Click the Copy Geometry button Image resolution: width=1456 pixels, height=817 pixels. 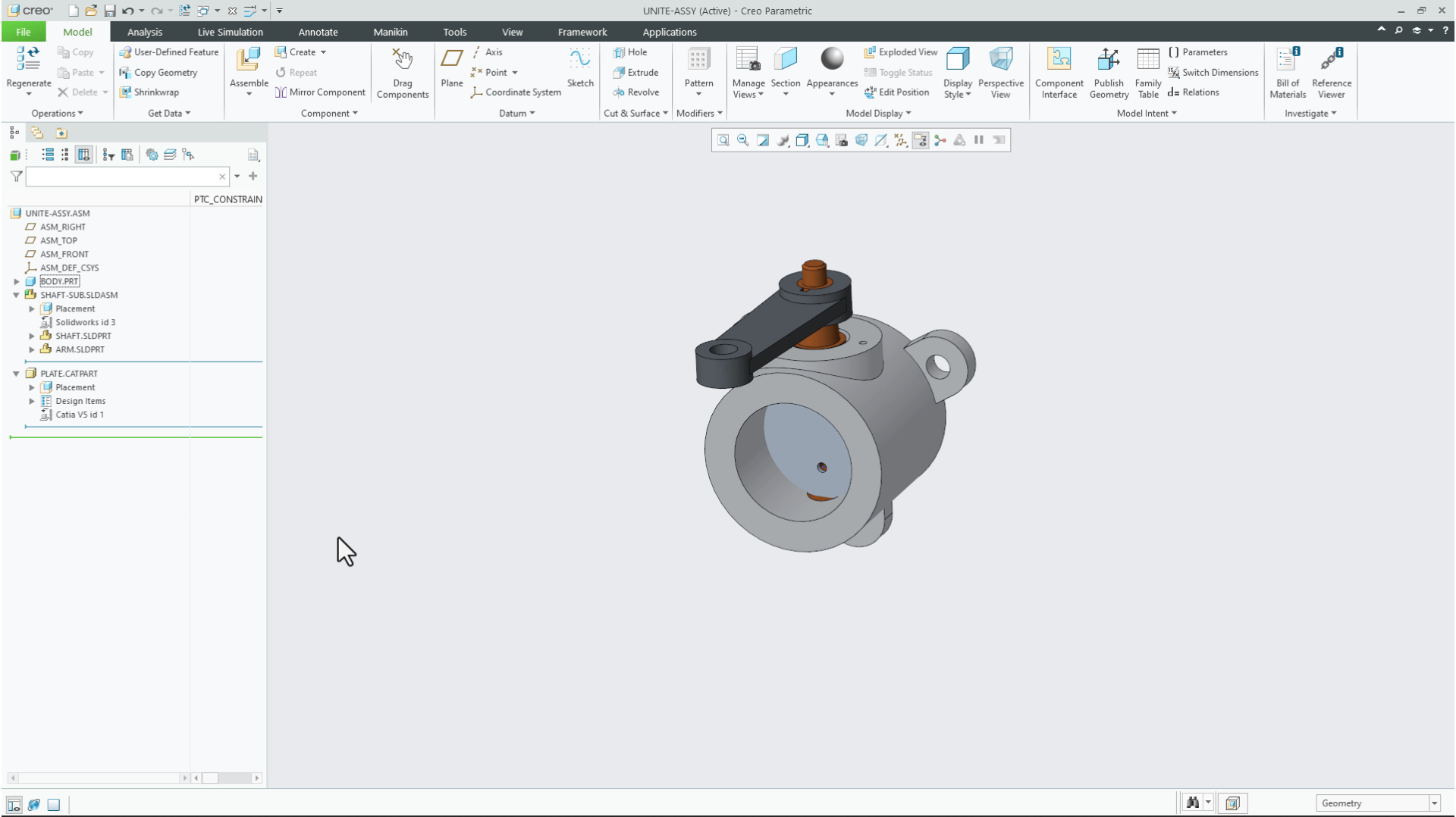pos(158,73)
